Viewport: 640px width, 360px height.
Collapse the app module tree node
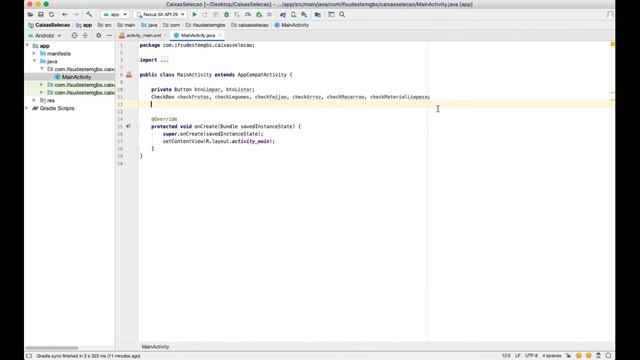coord(27,45)
